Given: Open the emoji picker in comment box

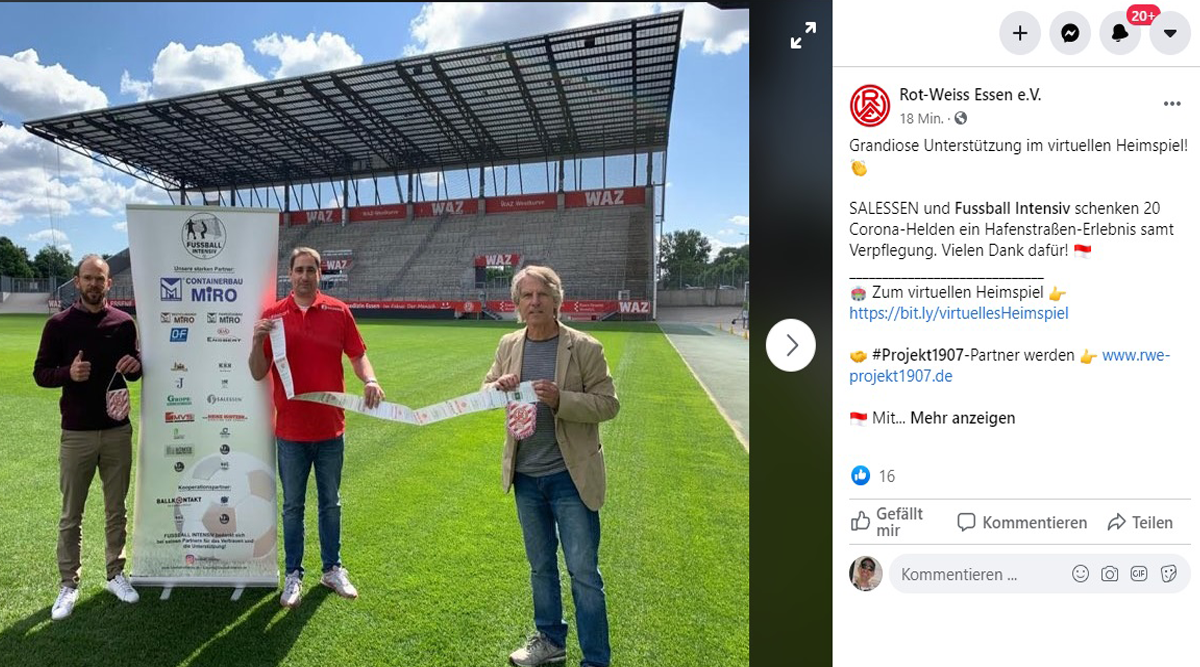Looking at the screenshot, I should (1080, 574).
